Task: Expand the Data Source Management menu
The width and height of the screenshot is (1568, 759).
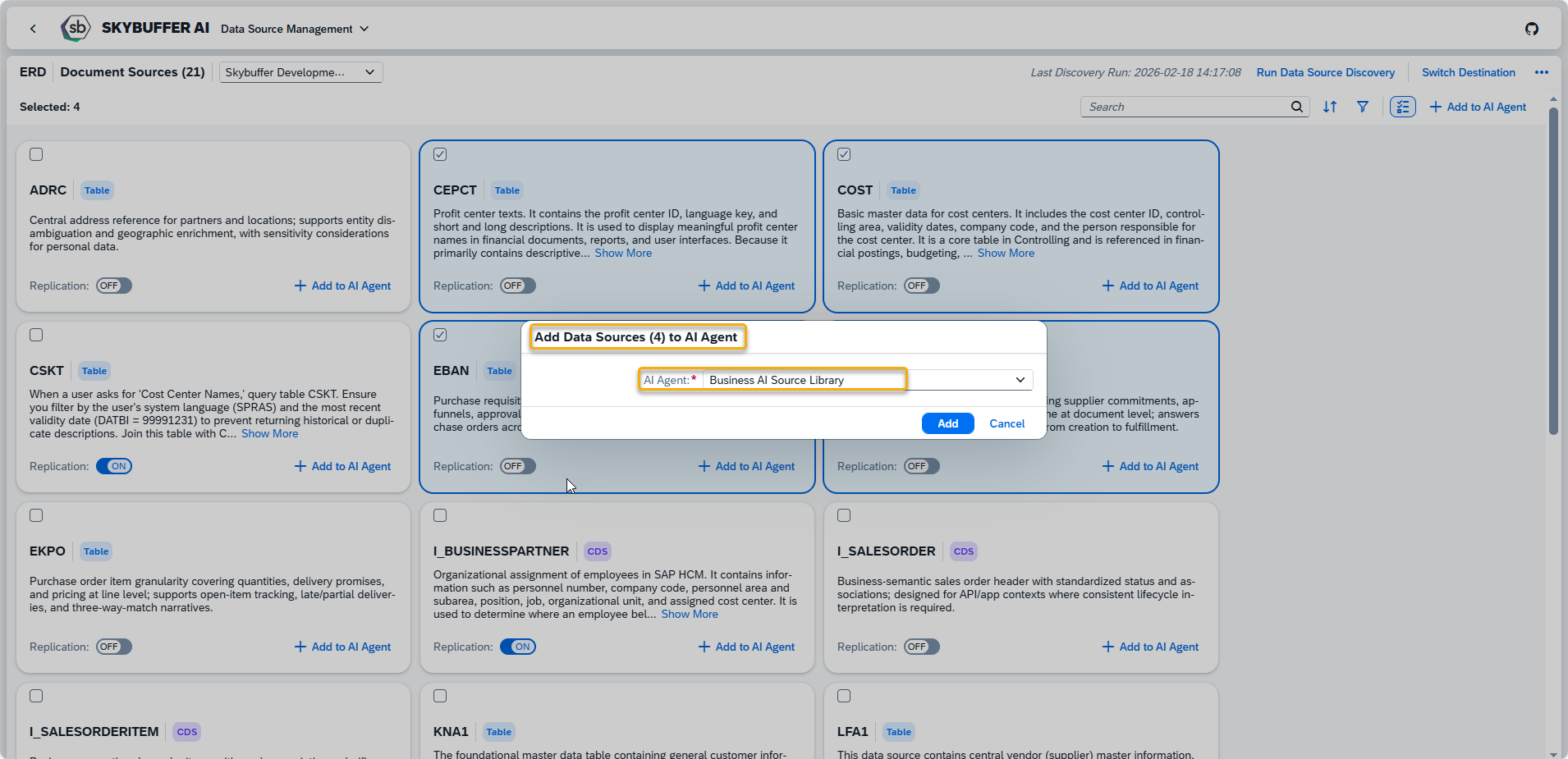Action: [295, 29]
